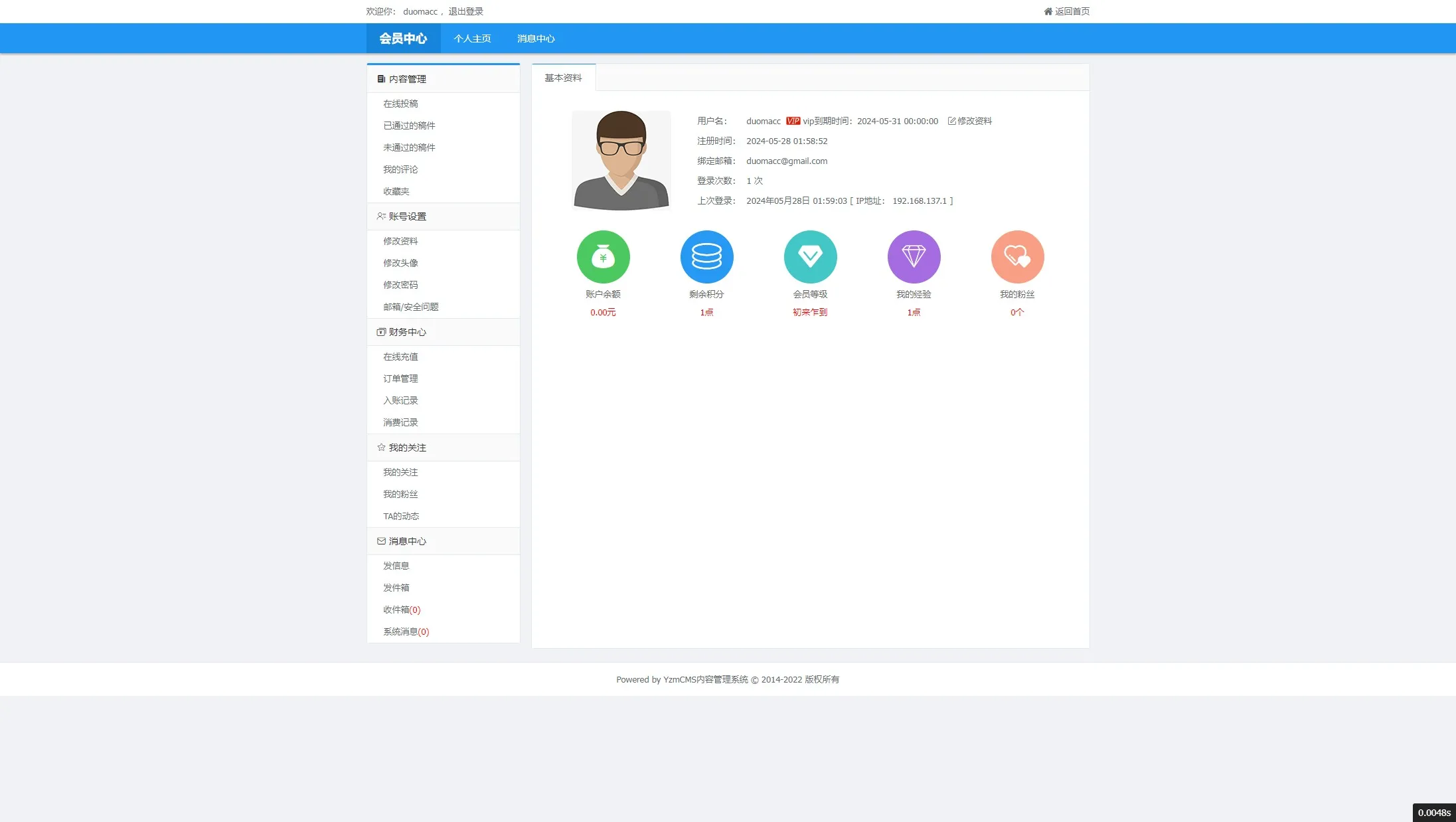Go to 在线充值 recharge page

pos(400,357)
